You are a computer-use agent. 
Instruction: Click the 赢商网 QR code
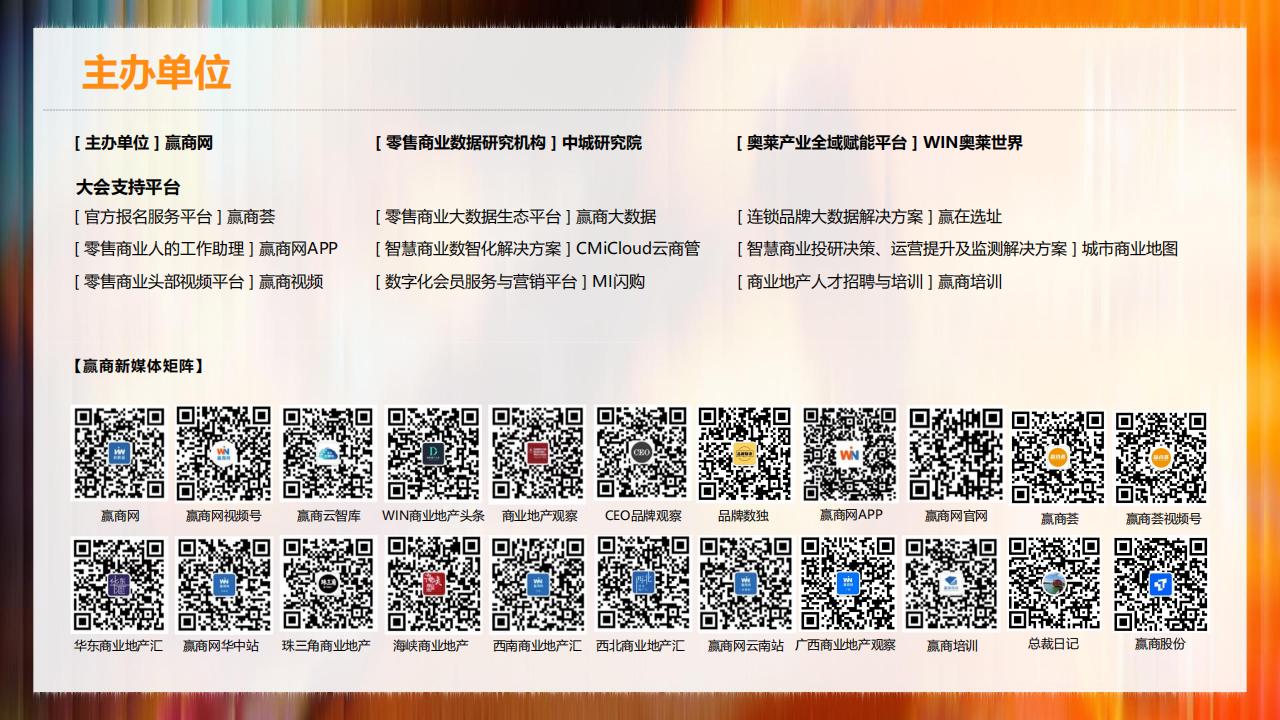point(119,453)
